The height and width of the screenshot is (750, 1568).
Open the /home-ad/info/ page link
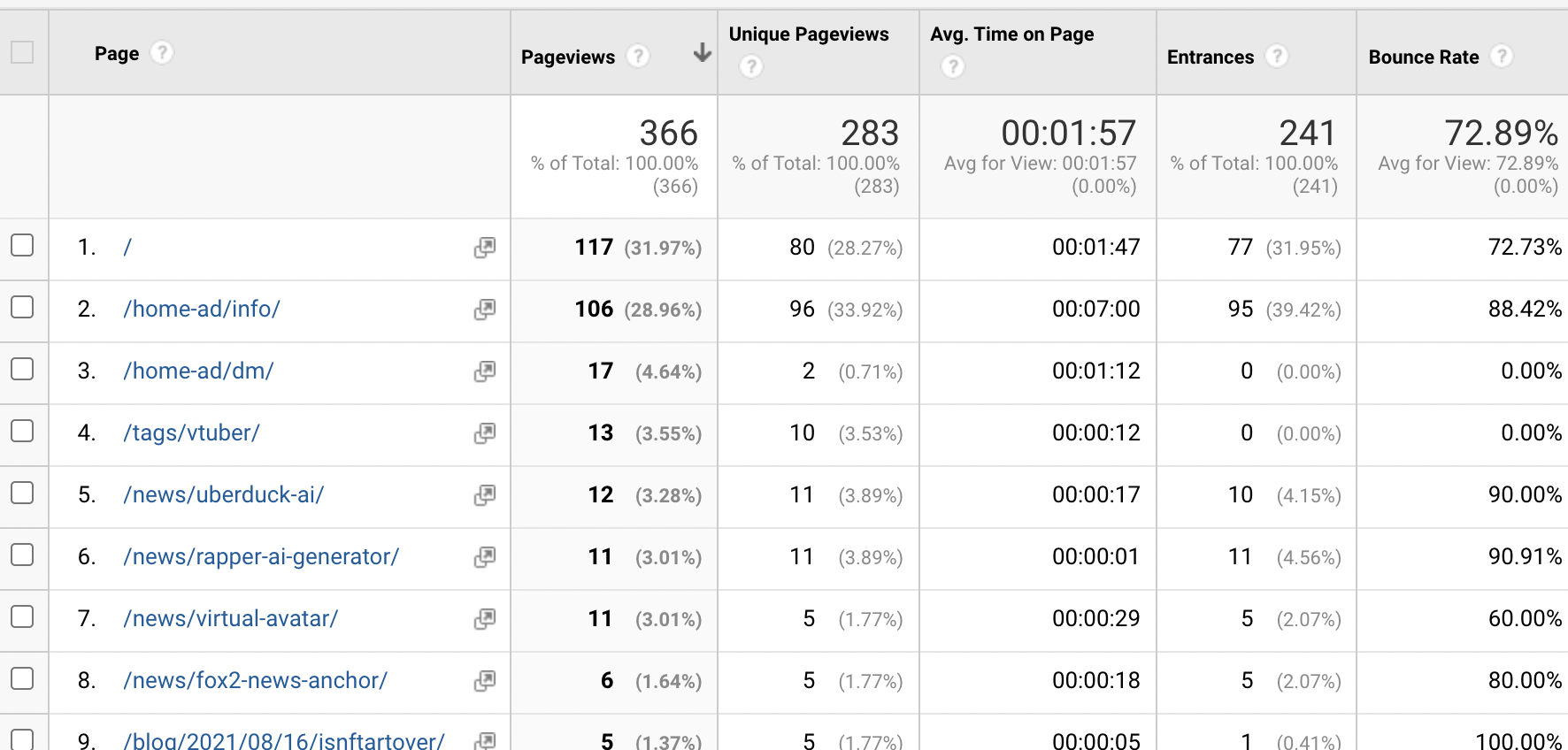[202, 310]
